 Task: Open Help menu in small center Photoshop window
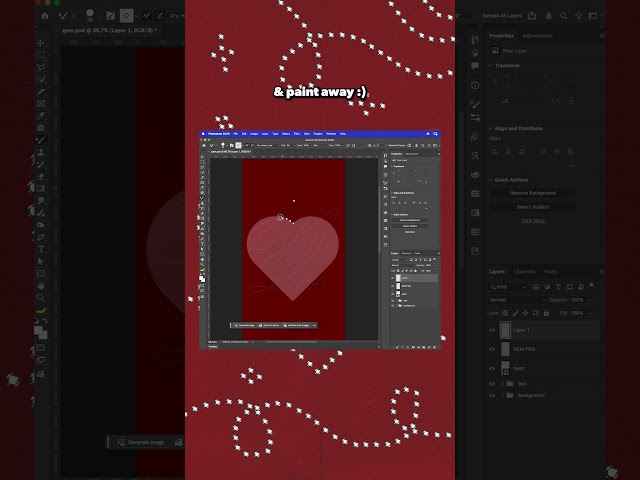343,134
